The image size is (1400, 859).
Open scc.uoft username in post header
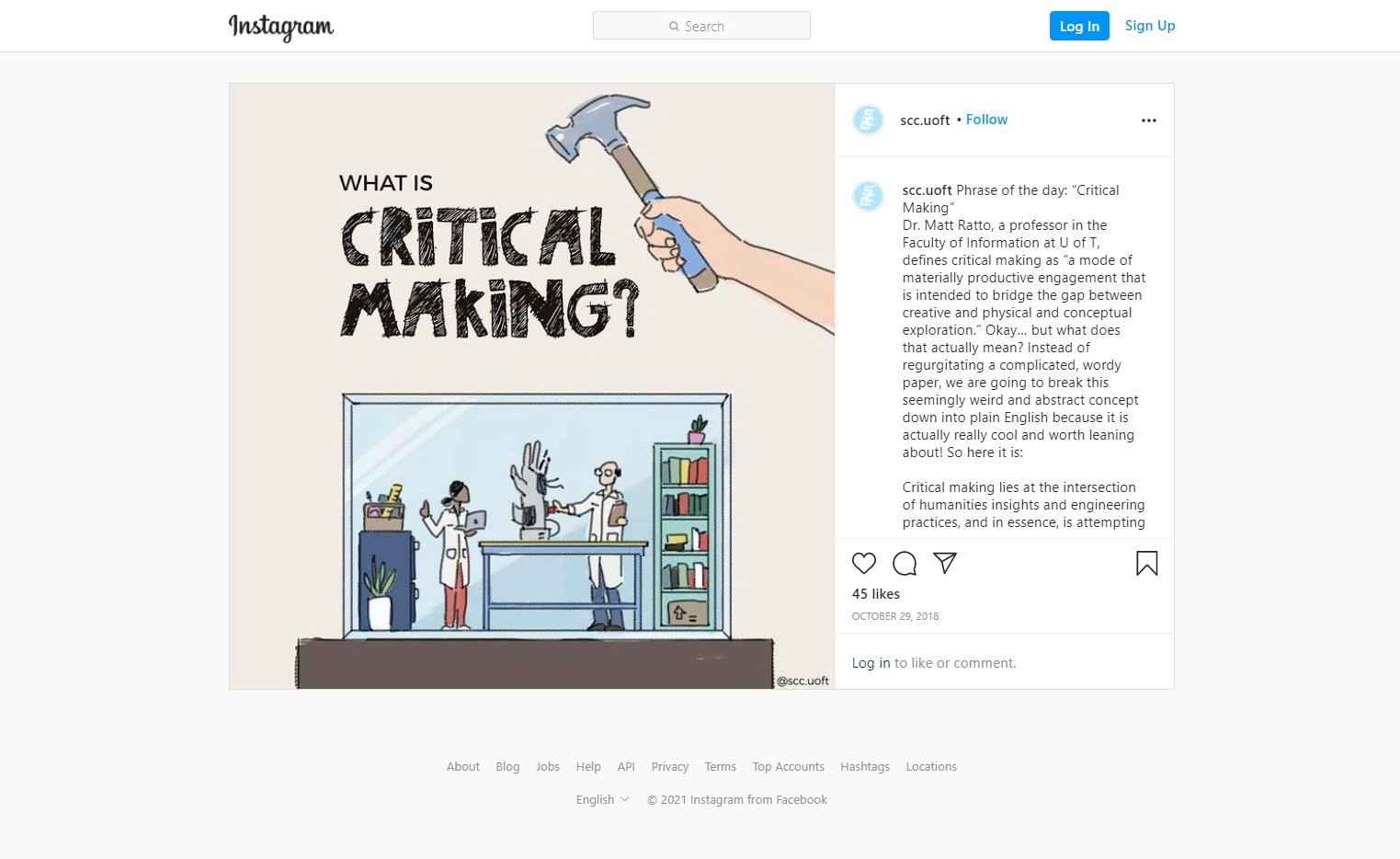coord(925,120)
